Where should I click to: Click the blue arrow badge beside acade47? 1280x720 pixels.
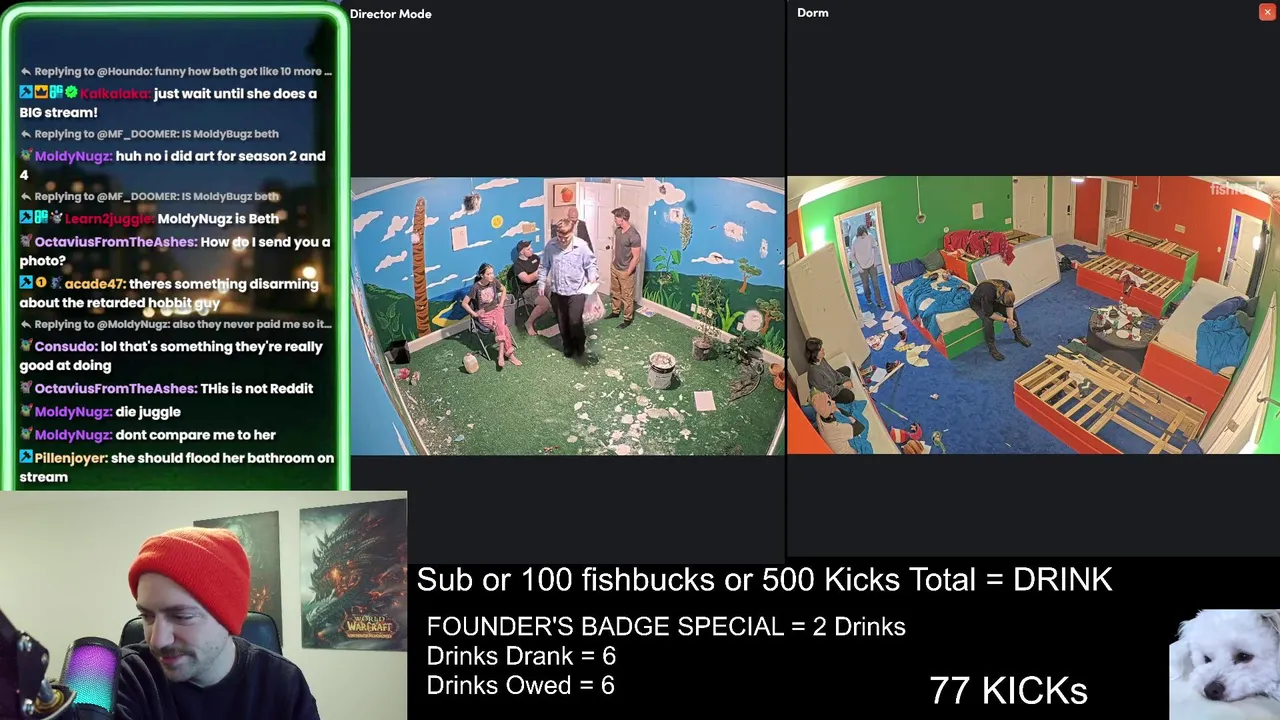pyautogui.click(x=26, y=283)
